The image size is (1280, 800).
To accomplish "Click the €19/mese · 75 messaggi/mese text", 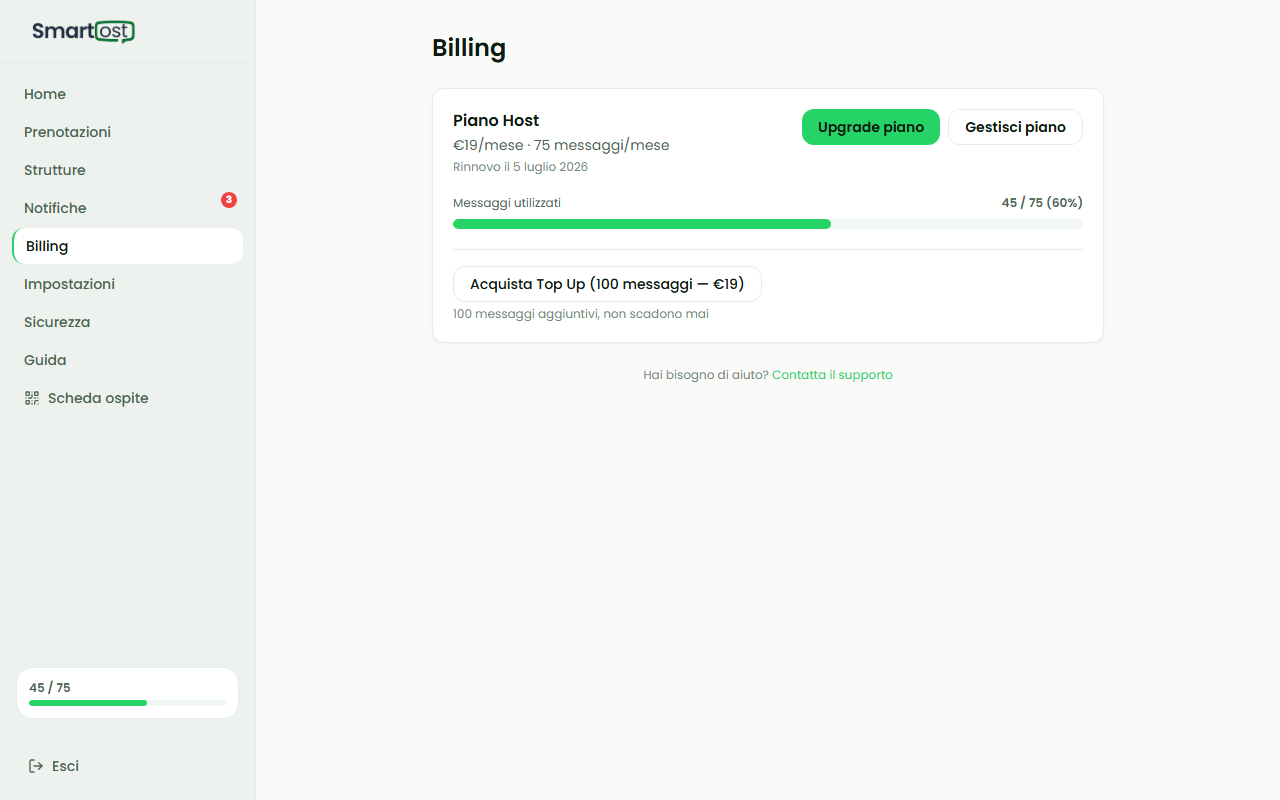I will point(561,145).
